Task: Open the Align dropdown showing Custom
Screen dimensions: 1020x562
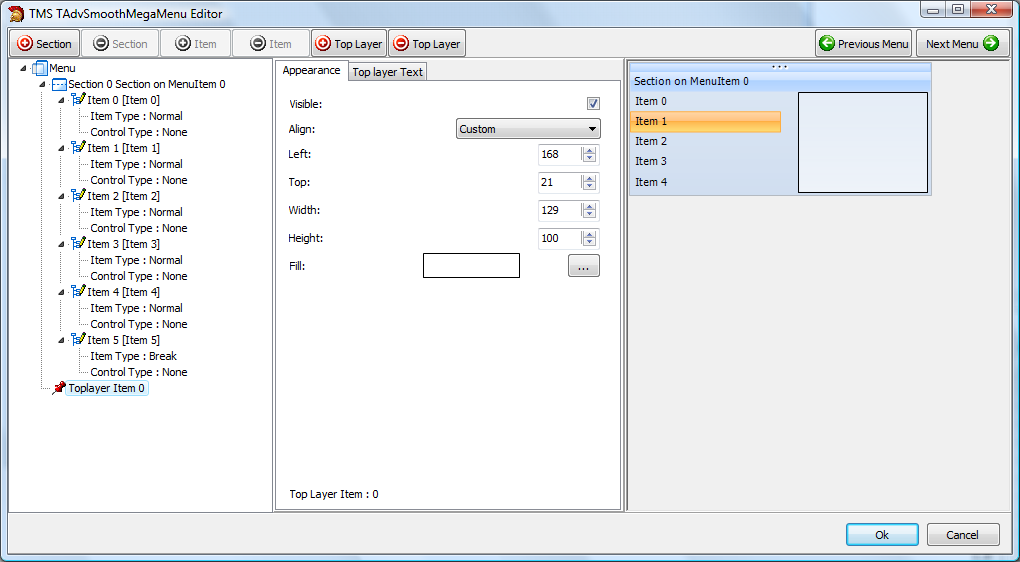Action: tap(528, 129)
